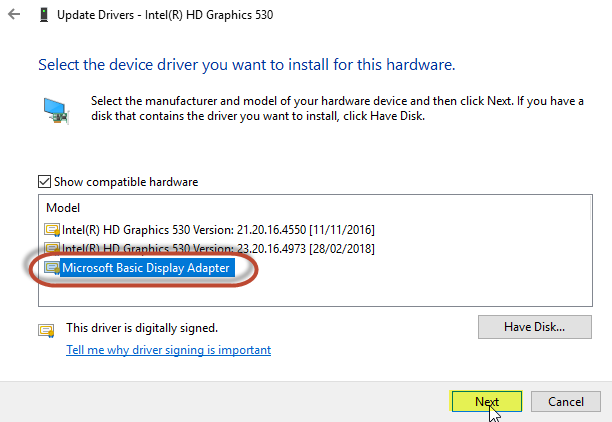The width and height of the screenshot is (612, 422).
Task: Click 'This driver is digitally signed' text
Action: 142,328
